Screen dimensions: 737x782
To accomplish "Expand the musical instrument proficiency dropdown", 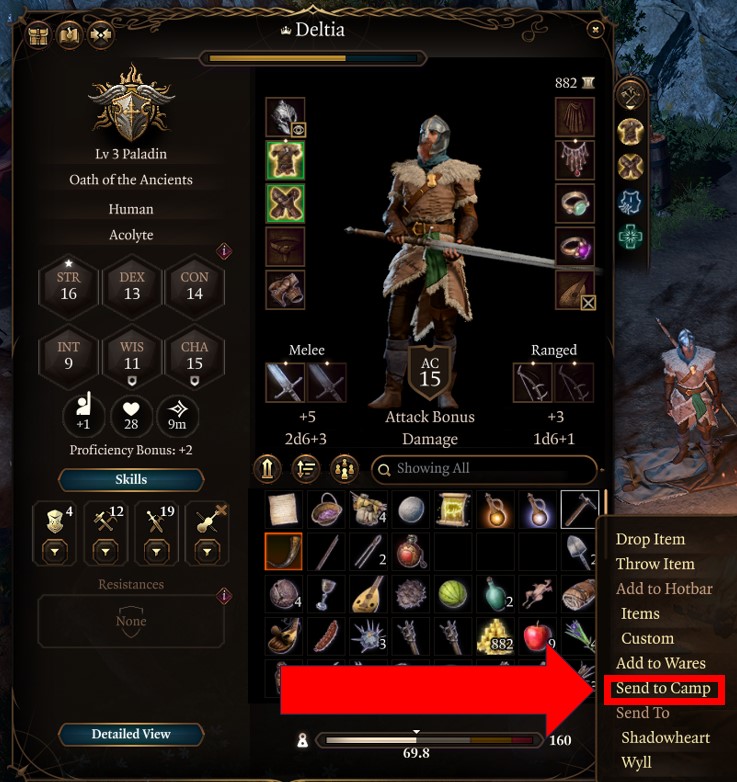I will point(207,552).
